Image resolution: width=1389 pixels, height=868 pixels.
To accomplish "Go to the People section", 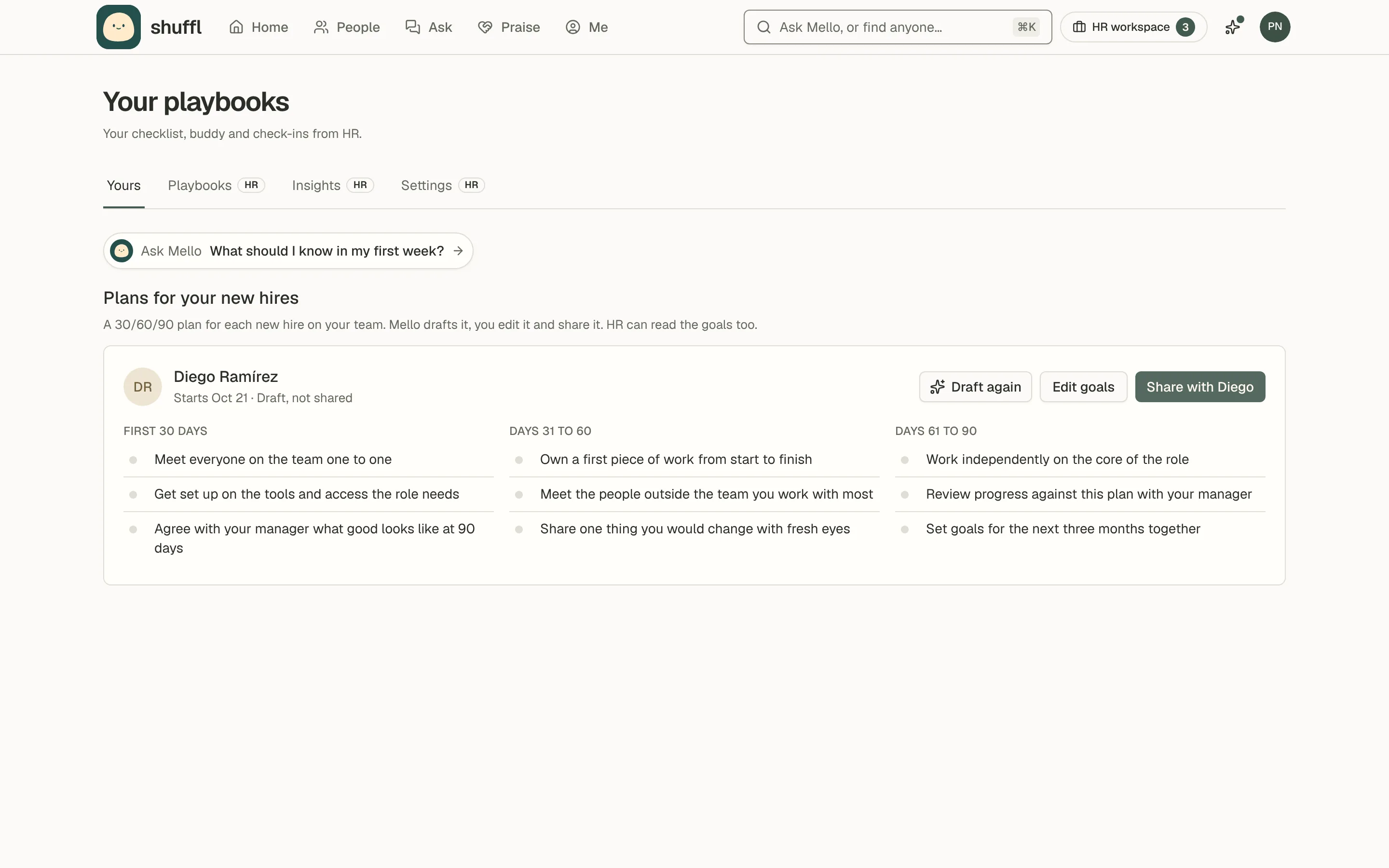I will tap(347, 27).
